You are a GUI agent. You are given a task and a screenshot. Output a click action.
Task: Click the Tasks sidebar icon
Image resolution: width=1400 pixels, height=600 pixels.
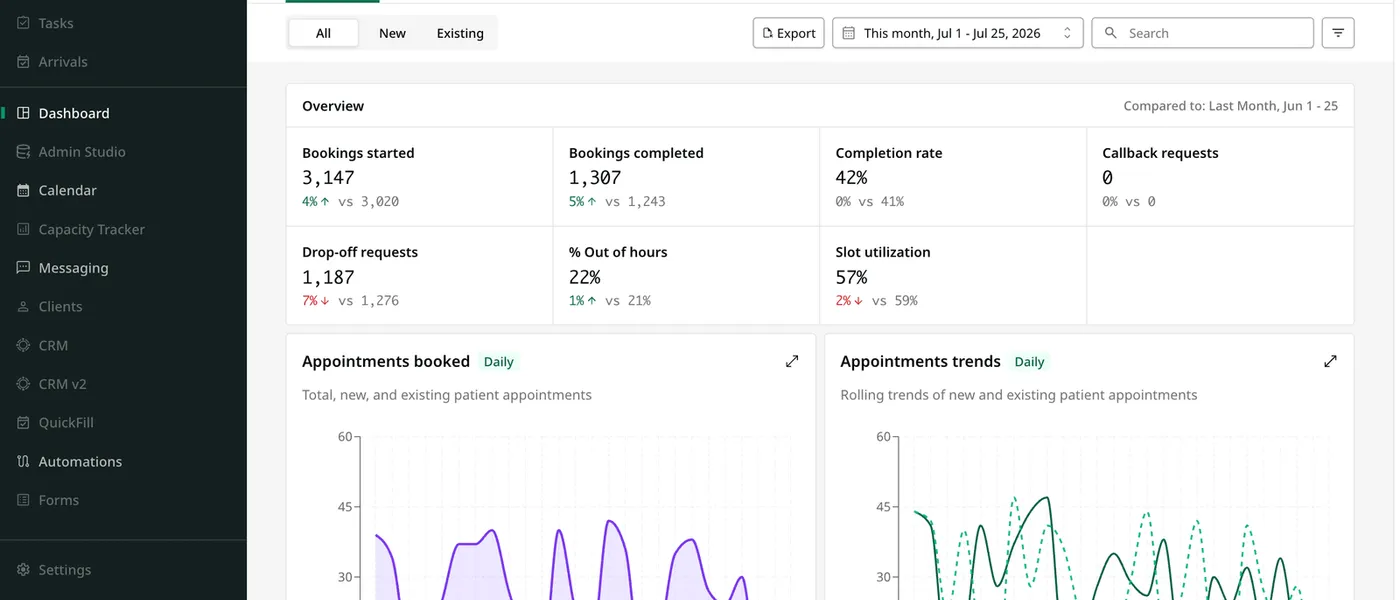23,23
